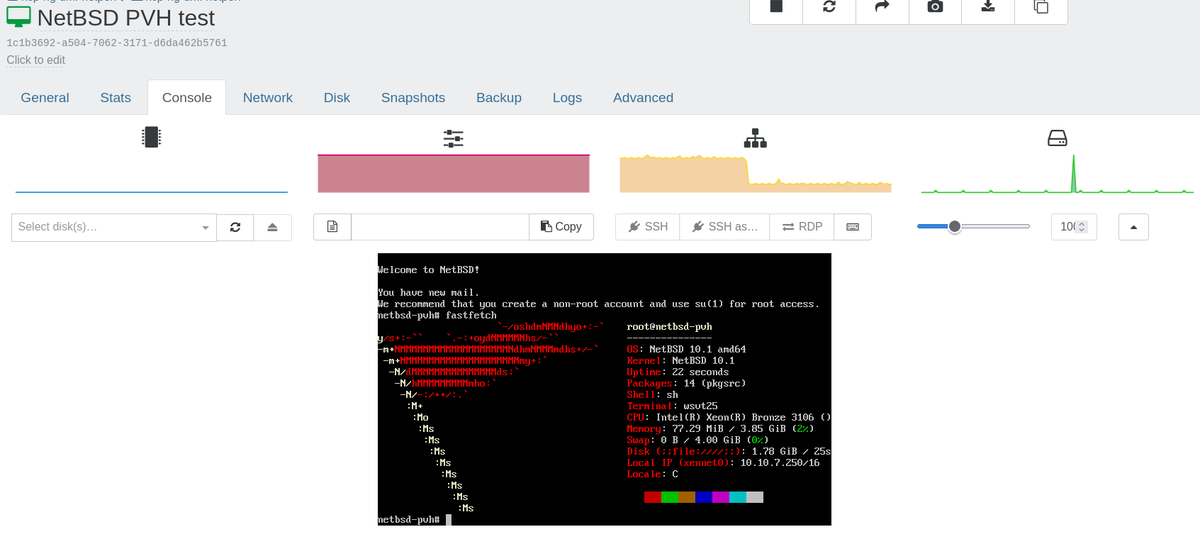Image resolution: width=1200 pixels, height=544 pixels.
Task: Click the console scale slider handle
Action: click(954, 227)
